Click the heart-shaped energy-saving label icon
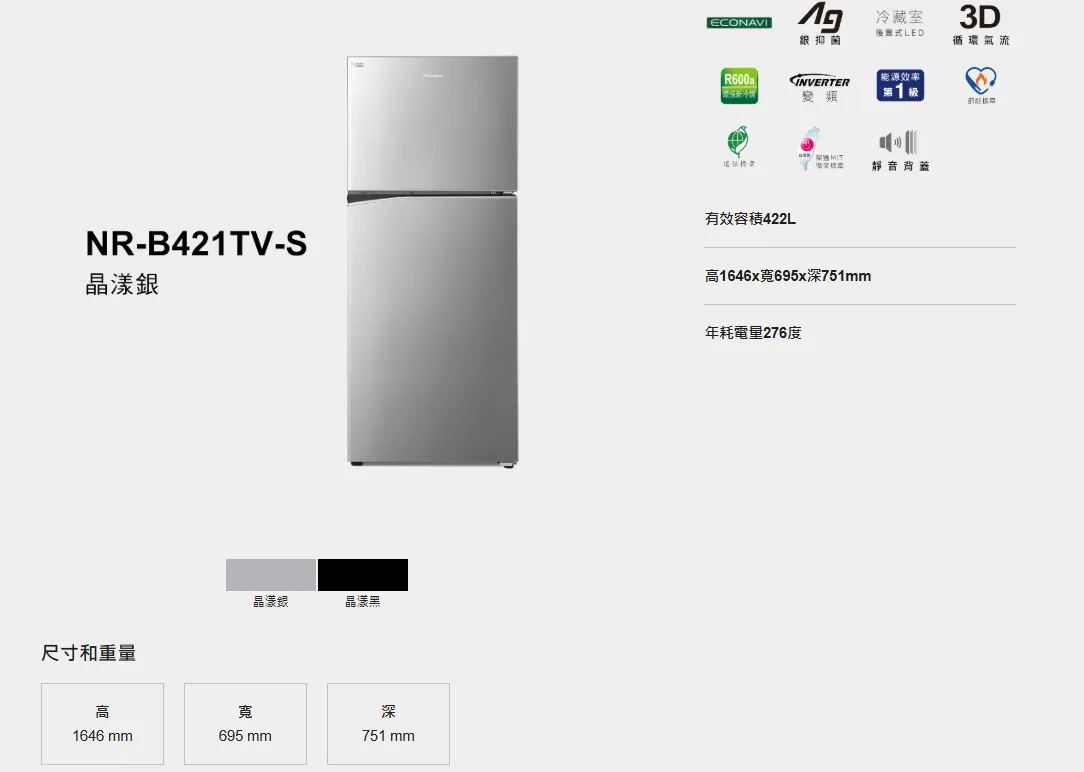Screen dimensions: 1084x772 point(981,85)
